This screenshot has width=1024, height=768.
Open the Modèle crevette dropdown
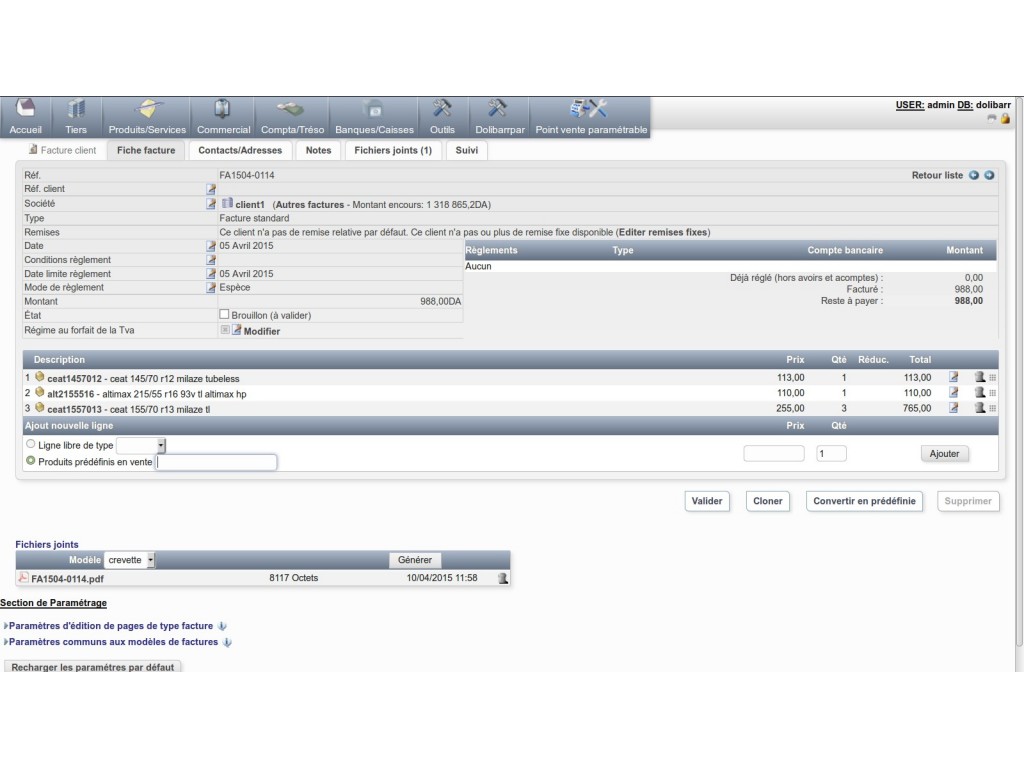(130, 560)
